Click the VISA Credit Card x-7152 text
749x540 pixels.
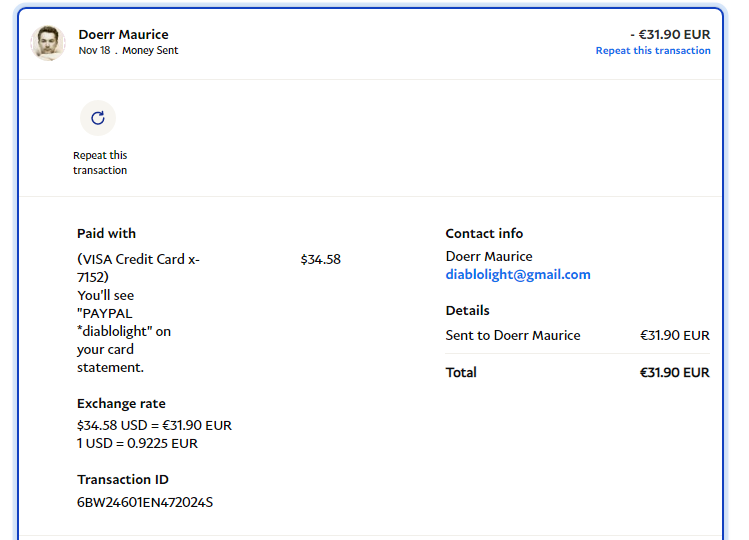coord(138,267)
